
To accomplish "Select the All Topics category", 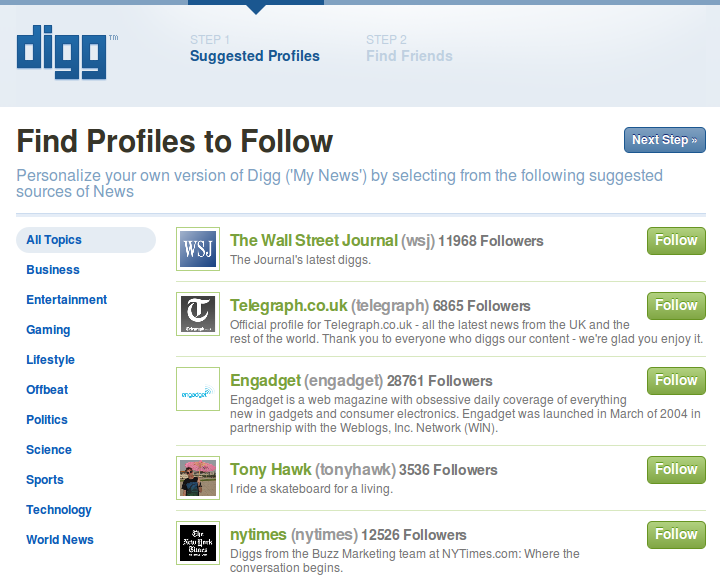I will [x=54, y=240].
